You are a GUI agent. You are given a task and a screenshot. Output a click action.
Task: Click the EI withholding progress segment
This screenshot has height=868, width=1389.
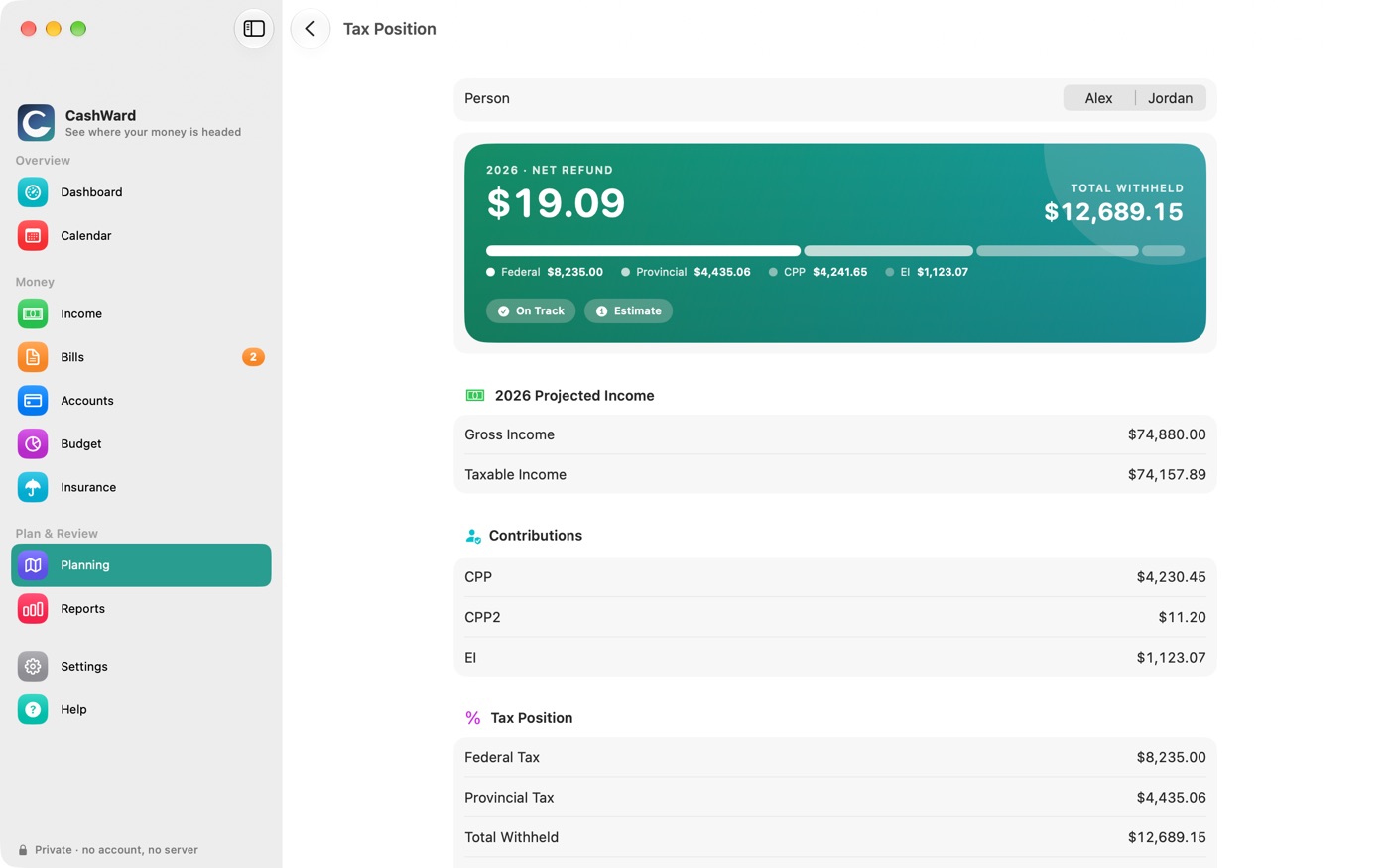pyautogui.click(x=1164, y=251)
